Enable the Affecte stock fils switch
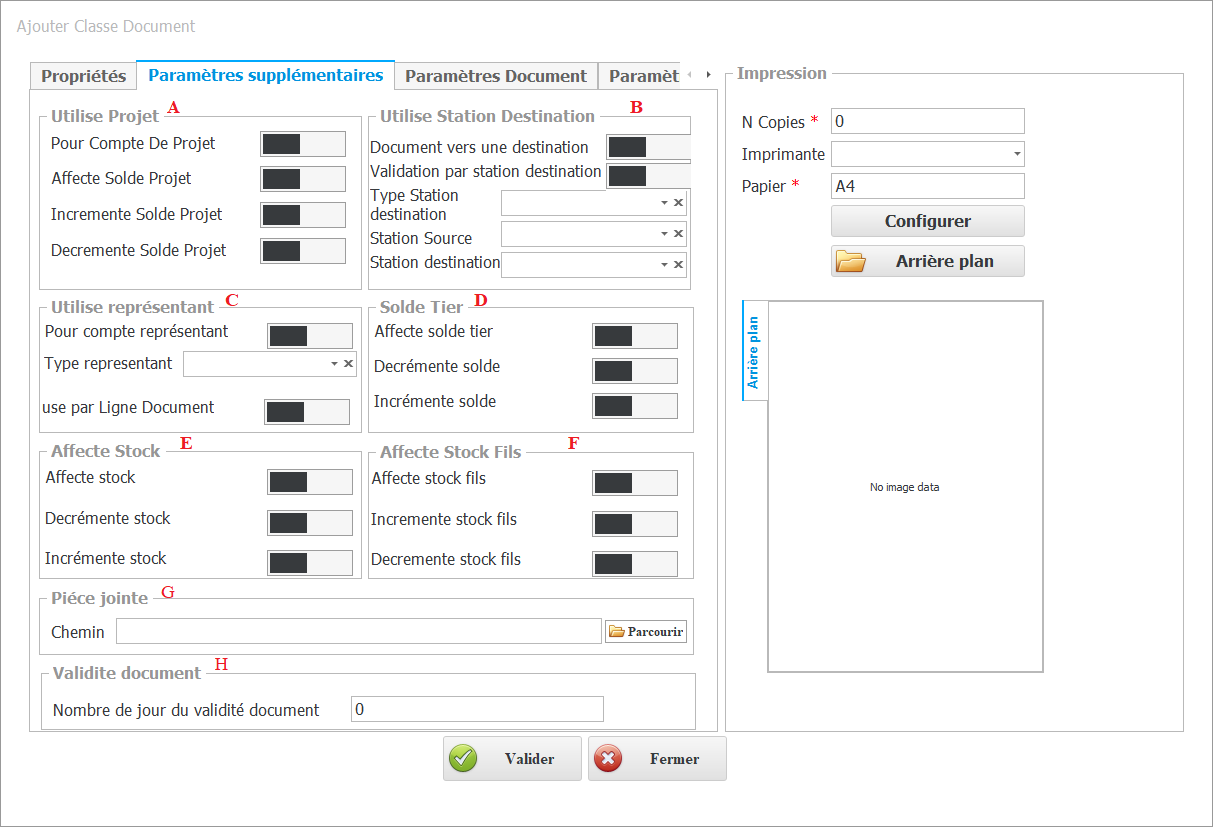1213x828 pixels. [634, 483]
